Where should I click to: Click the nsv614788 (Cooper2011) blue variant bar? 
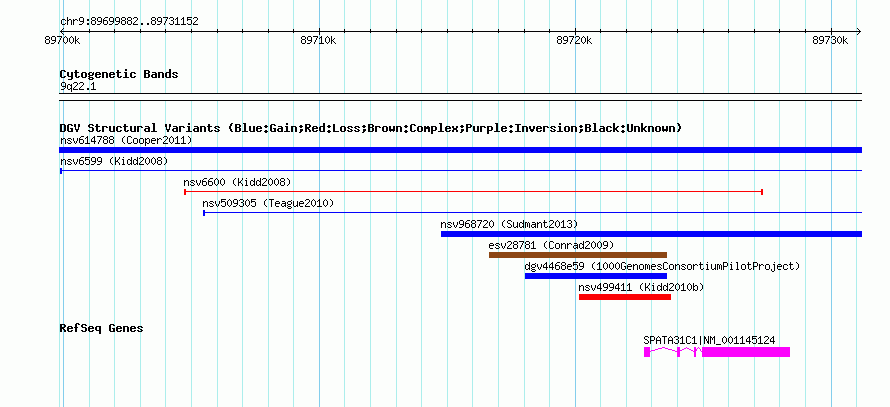click(x=460, y=150)
